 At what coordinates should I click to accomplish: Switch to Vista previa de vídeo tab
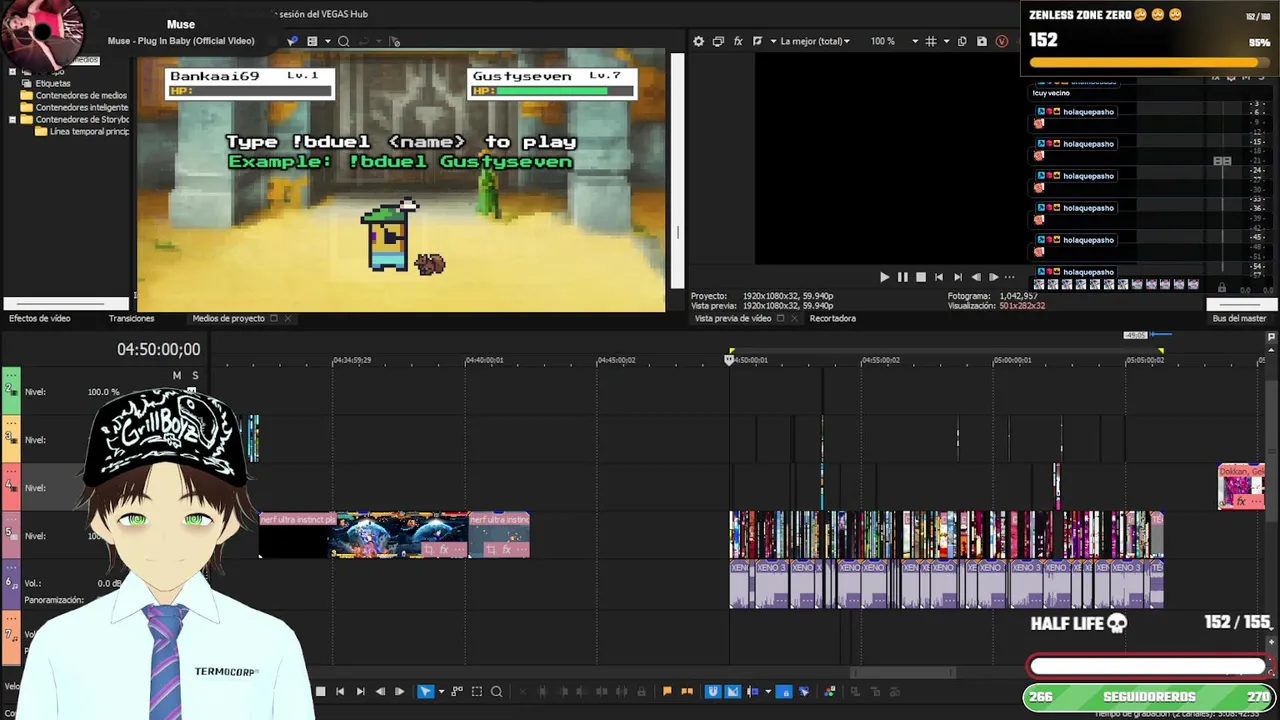click(x=733, y=318)
